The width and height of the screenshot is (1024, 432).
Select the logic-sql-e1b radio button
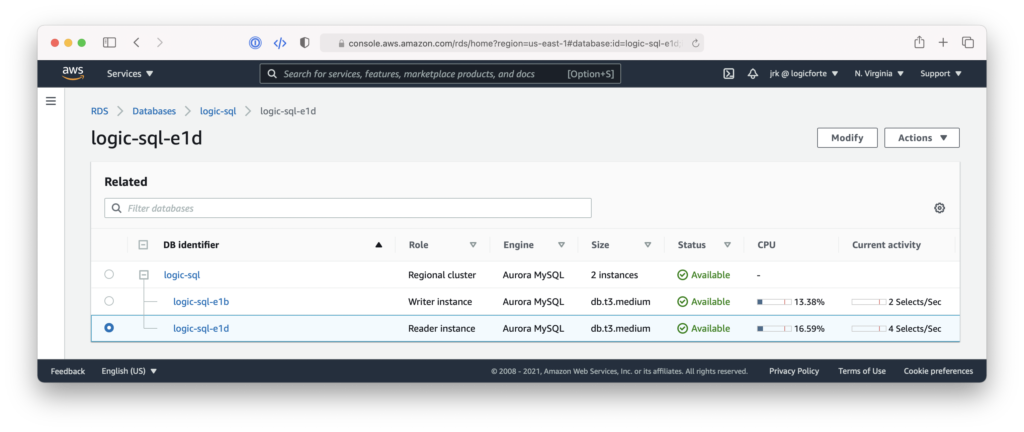pyautogui.click(x=109, y=301)
